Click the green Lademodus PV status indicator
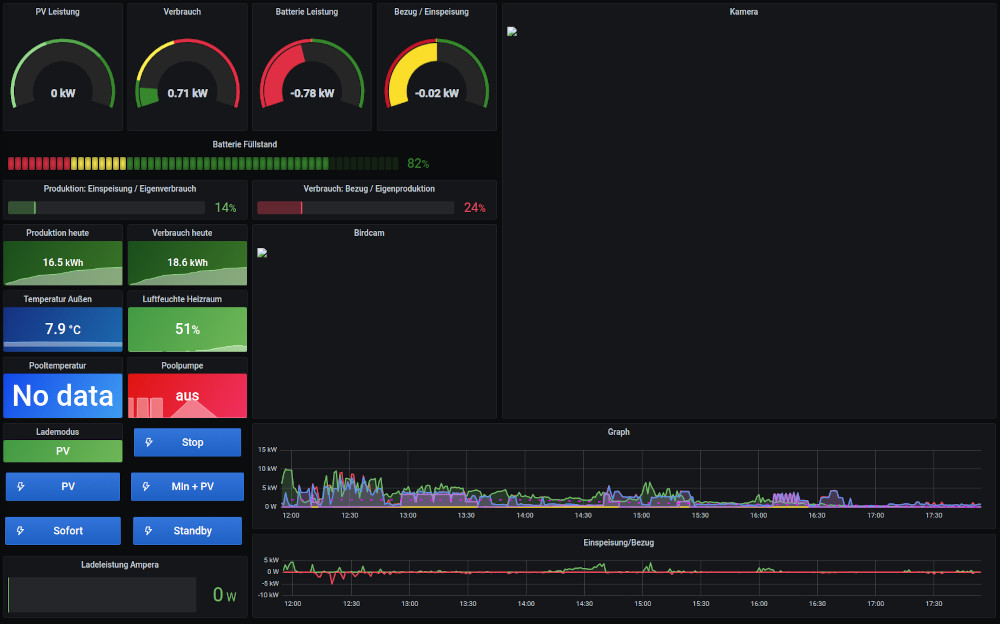The height and width of the screenshot is (624, 1000). tap(63, 451)
